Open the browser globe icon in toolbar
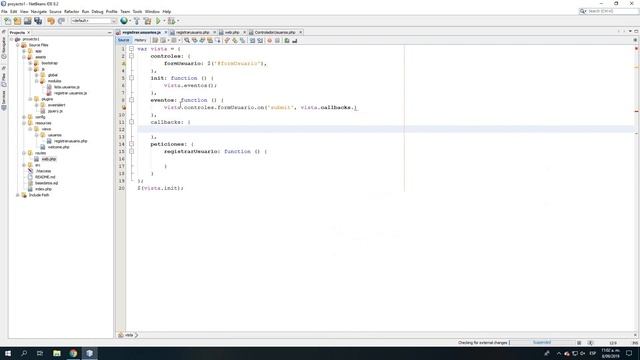Viewport: 640px width, 360px height. tap(124, 21)
